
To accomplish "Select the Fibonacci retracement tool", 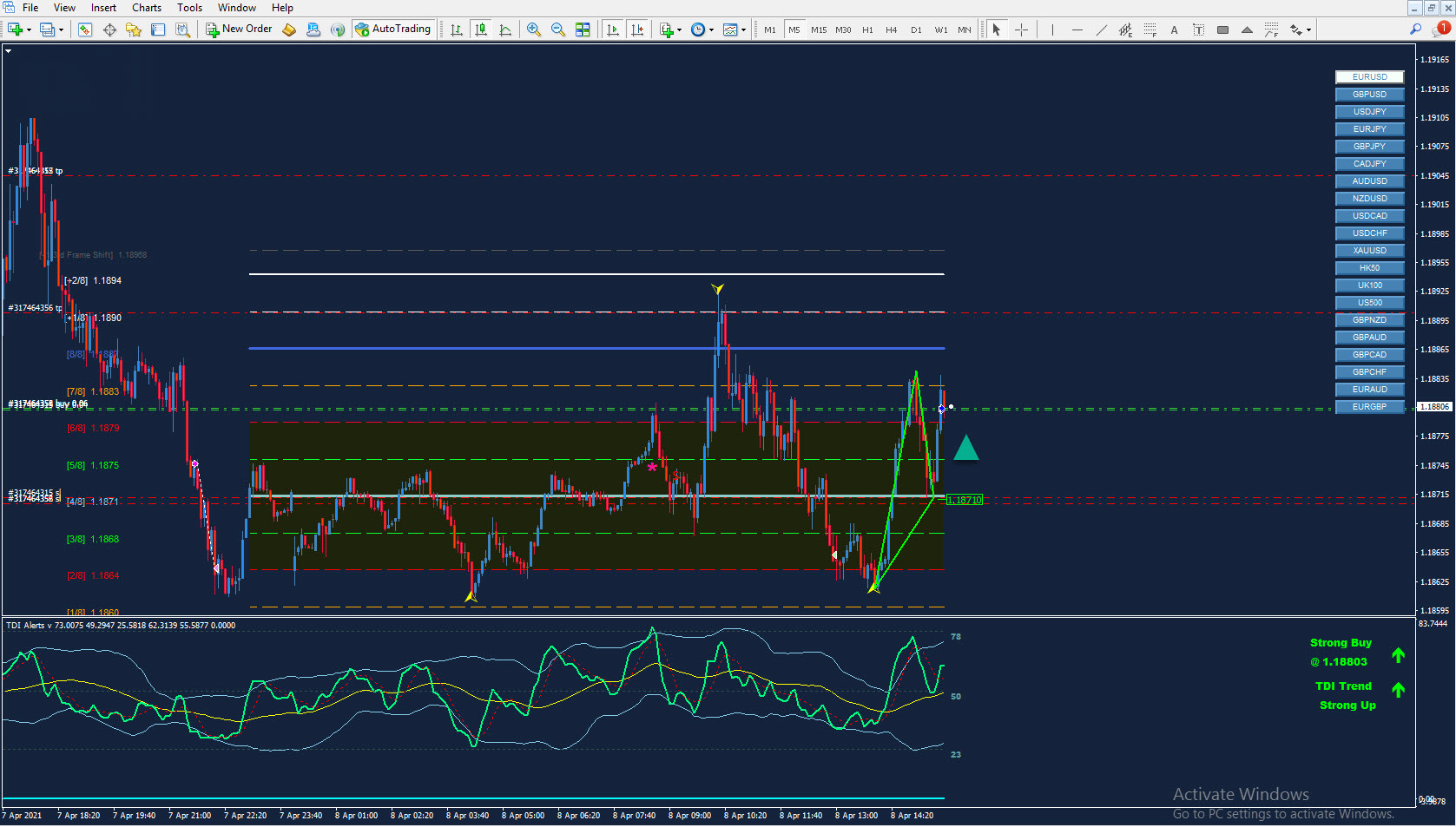I will [x=1150, y=30].
